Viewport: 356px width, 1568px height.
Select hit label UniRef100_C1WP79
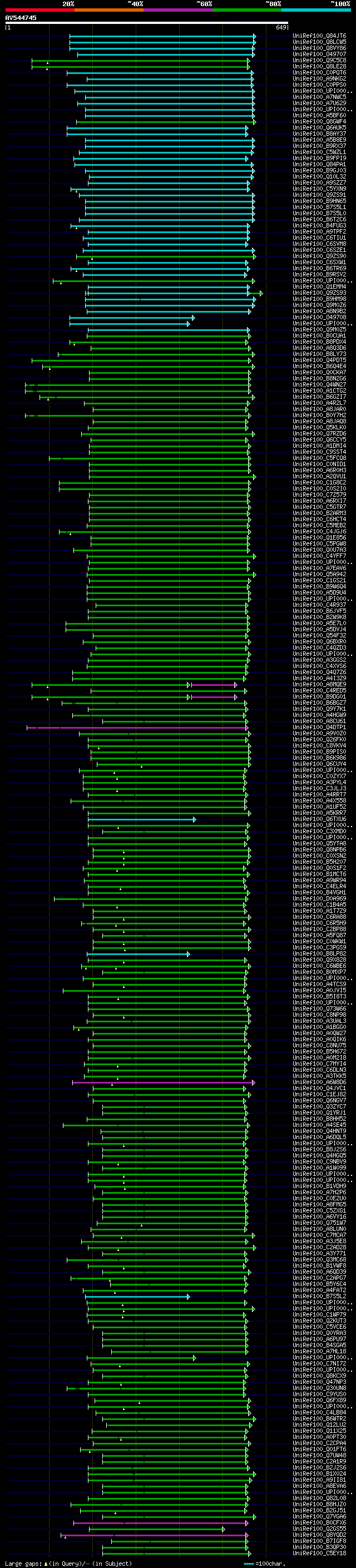pos(319,1314)
